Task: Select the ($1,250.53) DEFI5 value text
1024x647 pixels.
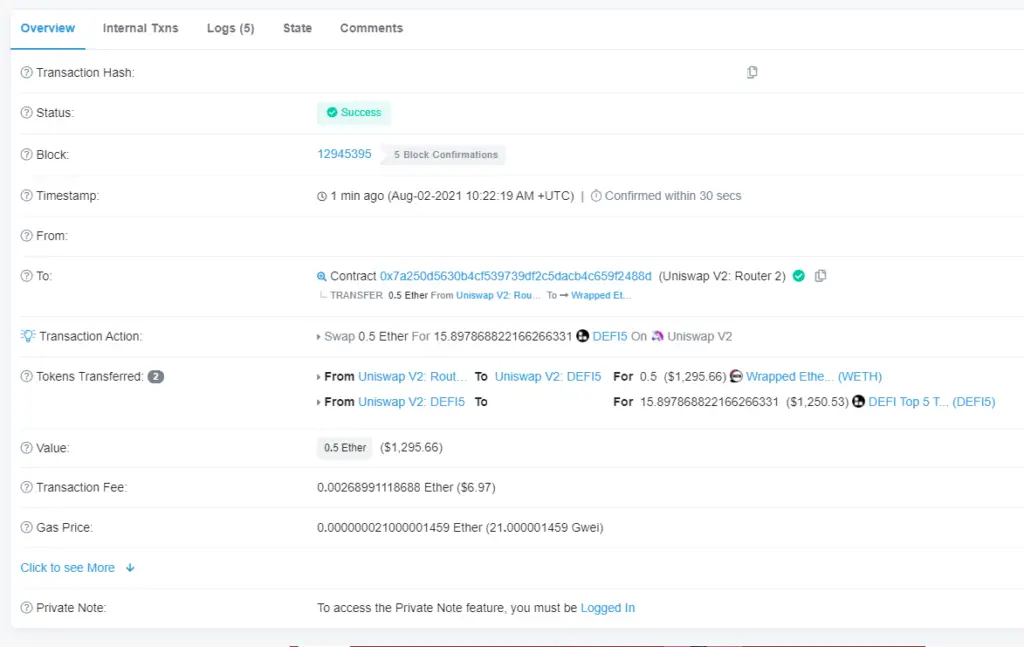Action: click(x=817, y=402)
